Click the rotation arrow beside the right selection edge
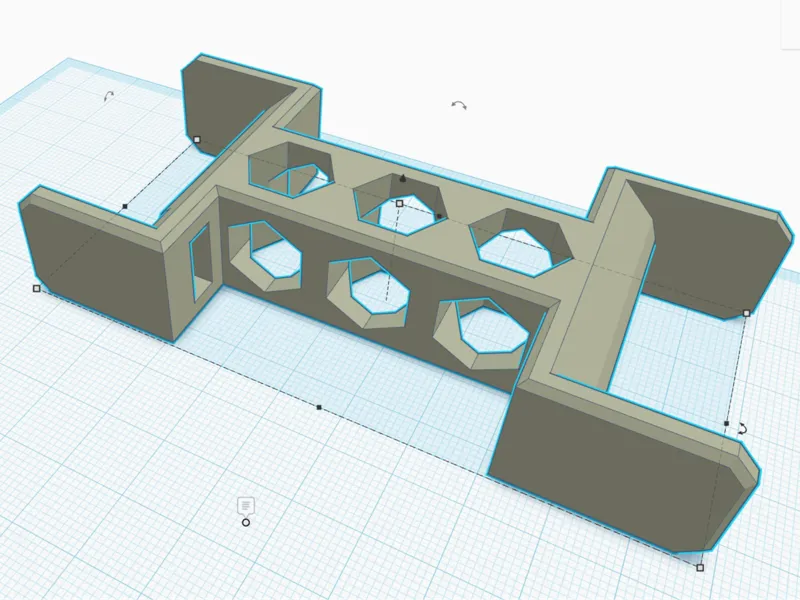This screenshot has width=800, height=600. (x=742, y=429)
